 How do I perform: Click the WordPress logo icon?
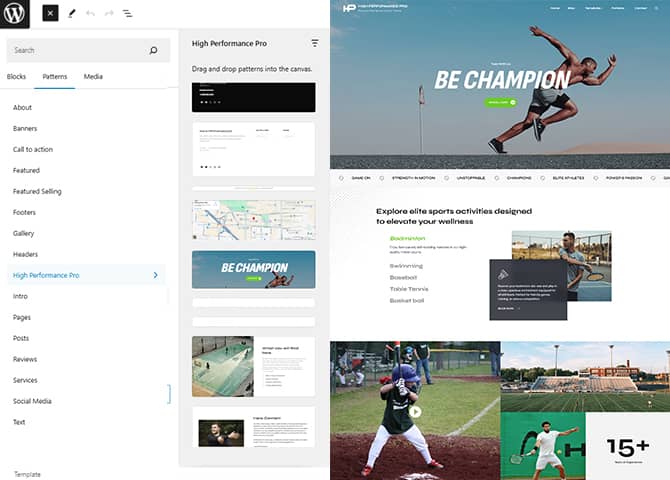tap(14, 14)
